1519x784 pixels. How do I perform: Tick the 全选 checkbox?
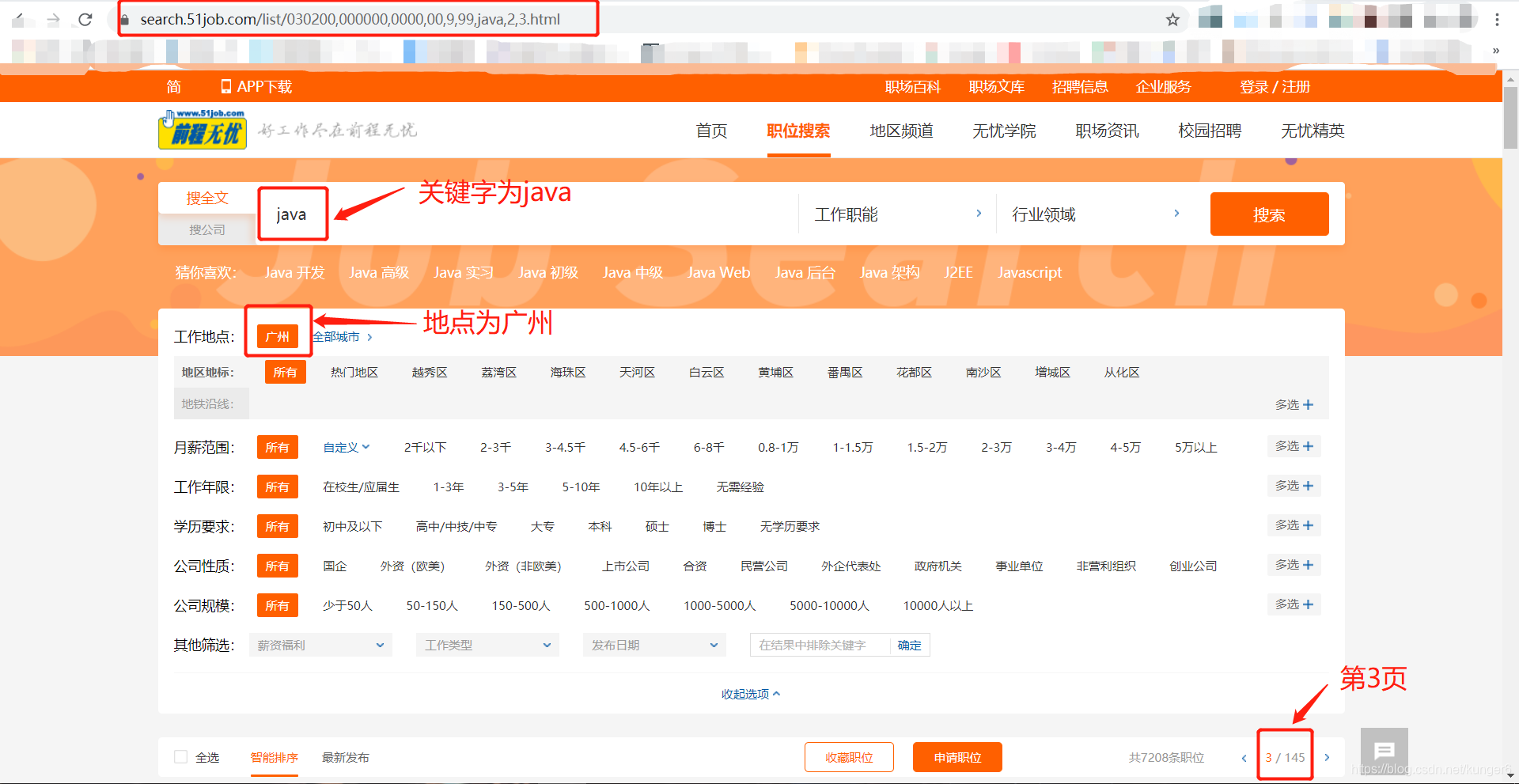coord(180,756)
